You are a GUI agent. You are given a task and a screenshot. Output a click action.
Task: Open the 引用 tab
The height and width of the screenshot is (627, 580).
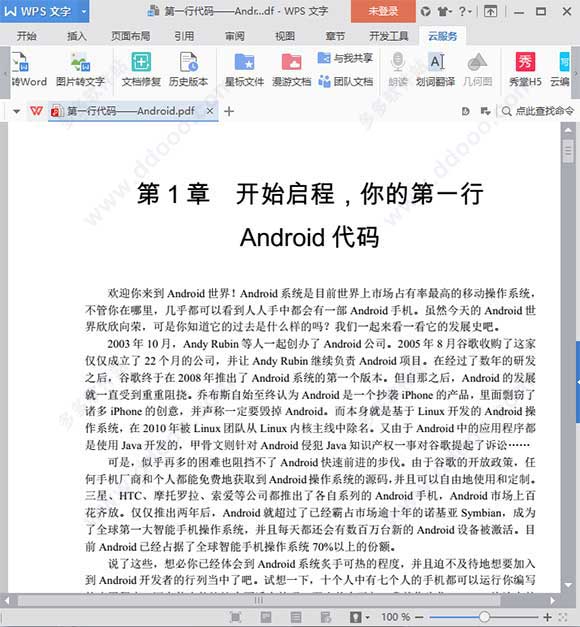click(x=184, y=36)
